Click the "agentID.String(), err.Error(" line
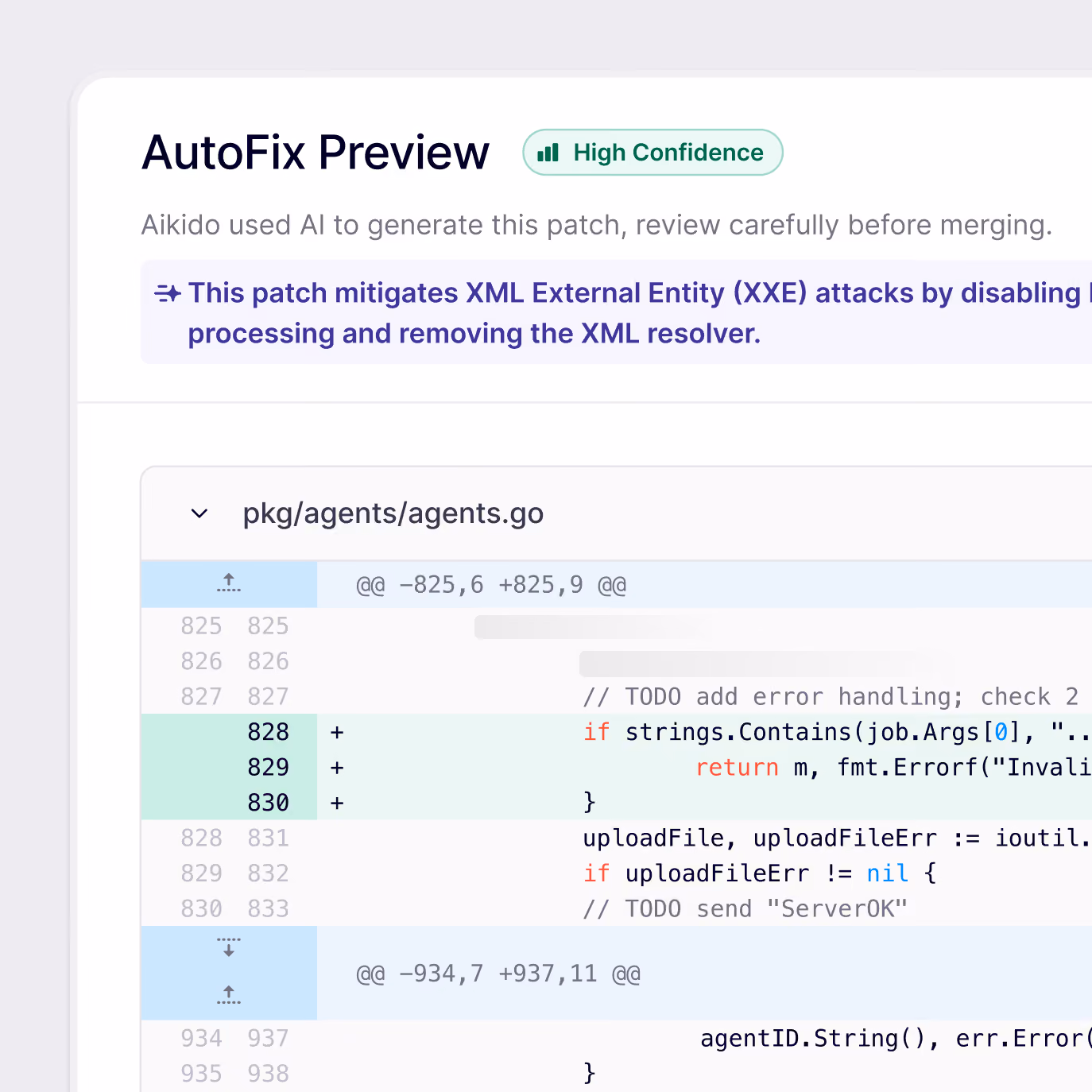 click(x=896, y=1039)
